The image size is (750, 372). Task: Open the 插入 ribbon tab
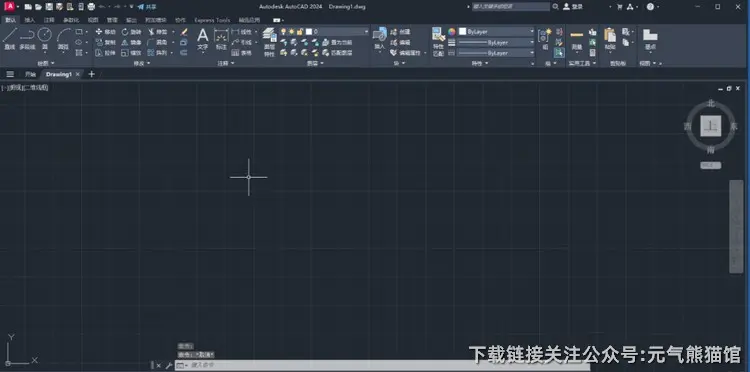[x=30, y=20]
